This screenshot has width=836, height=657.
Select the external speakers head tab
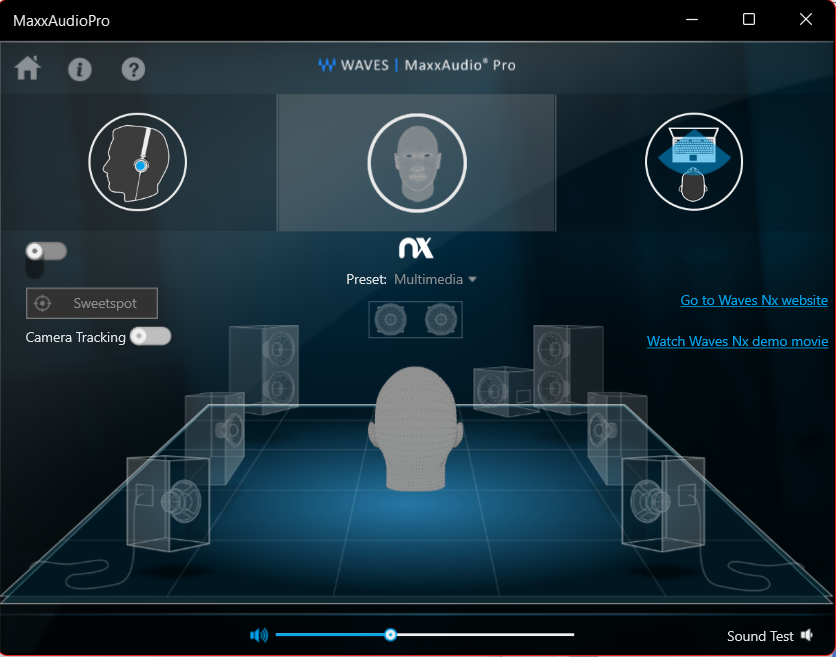(416, 161)
